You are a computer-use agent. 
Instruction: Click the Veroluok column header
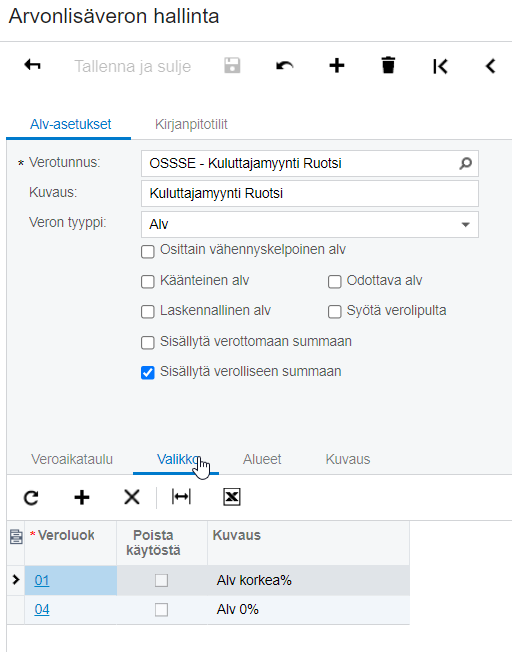[x=70, y=543]
